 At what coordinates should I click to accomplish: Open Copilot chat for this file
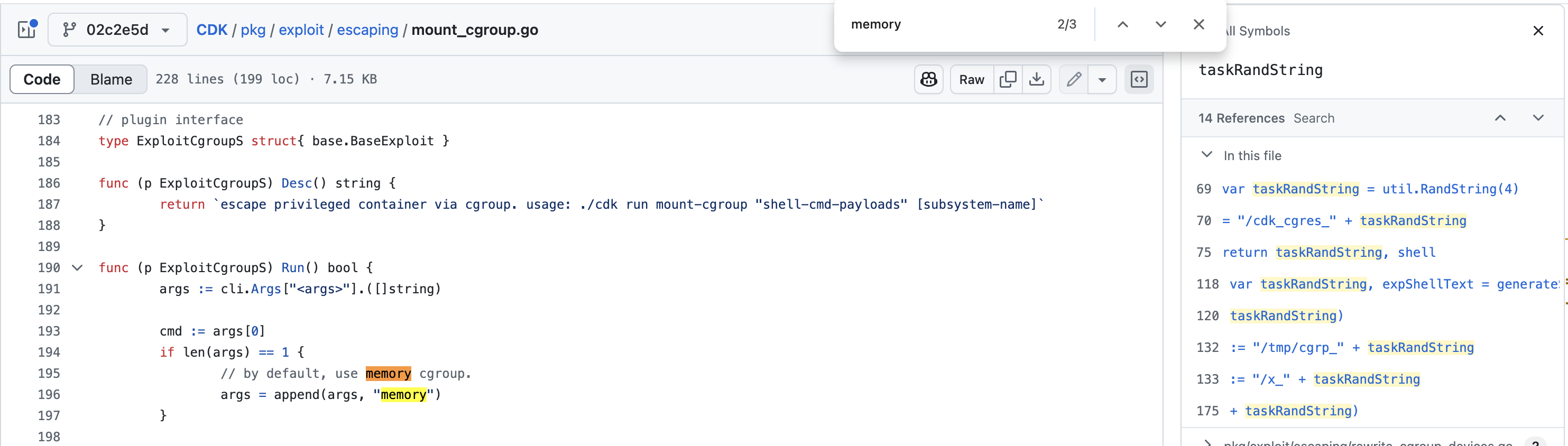click(x=928, y=79)
